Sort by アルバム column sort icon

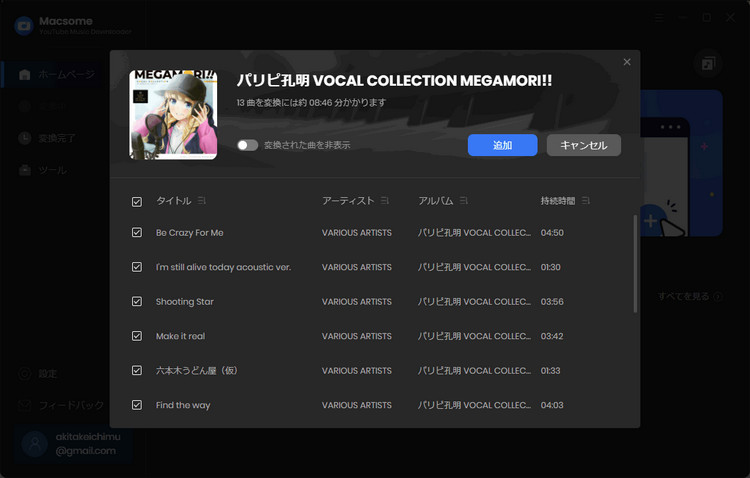(x=463, y=200)
